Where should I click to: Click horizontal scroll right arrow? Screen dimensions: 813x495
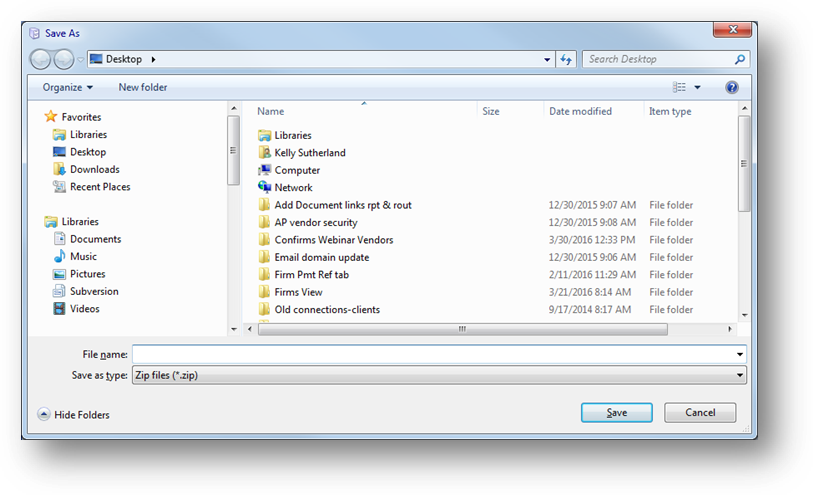pos(730,329)
